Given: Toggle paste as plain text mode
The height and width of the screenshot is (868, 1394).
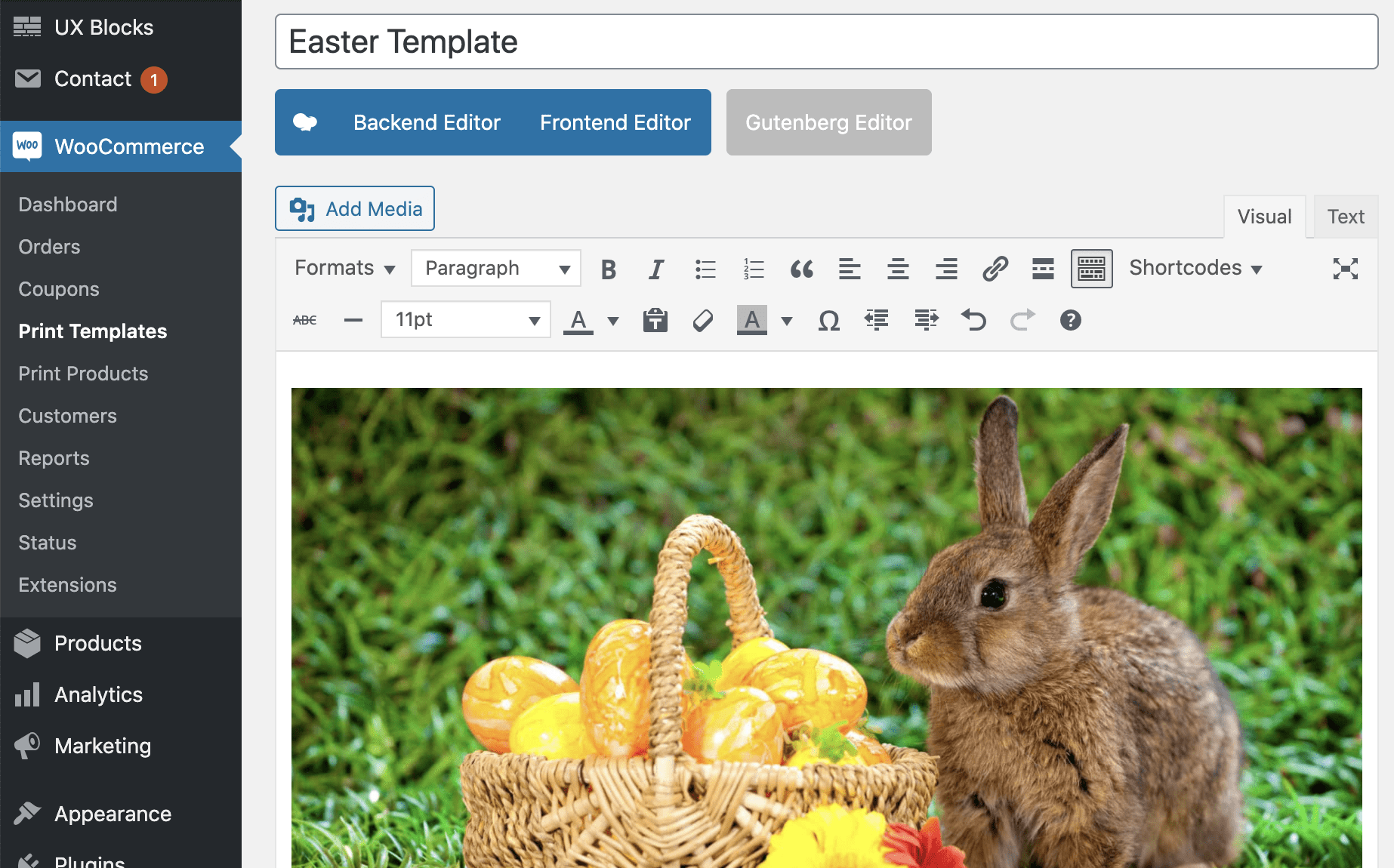Looking at the screenshot, I should click(x=655, y=319).
